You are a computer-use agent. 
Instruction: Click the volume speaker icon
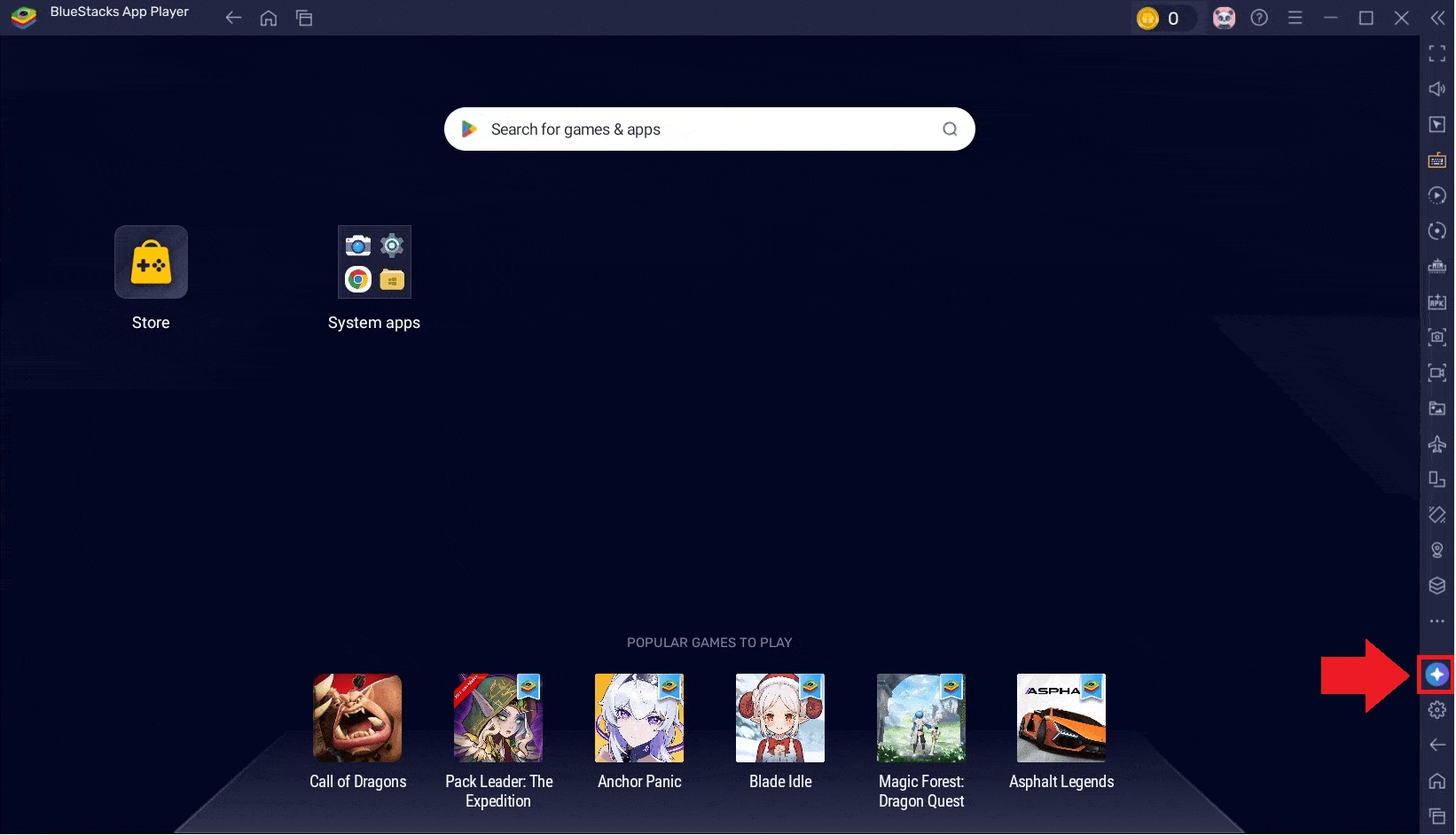(1436, 90)
